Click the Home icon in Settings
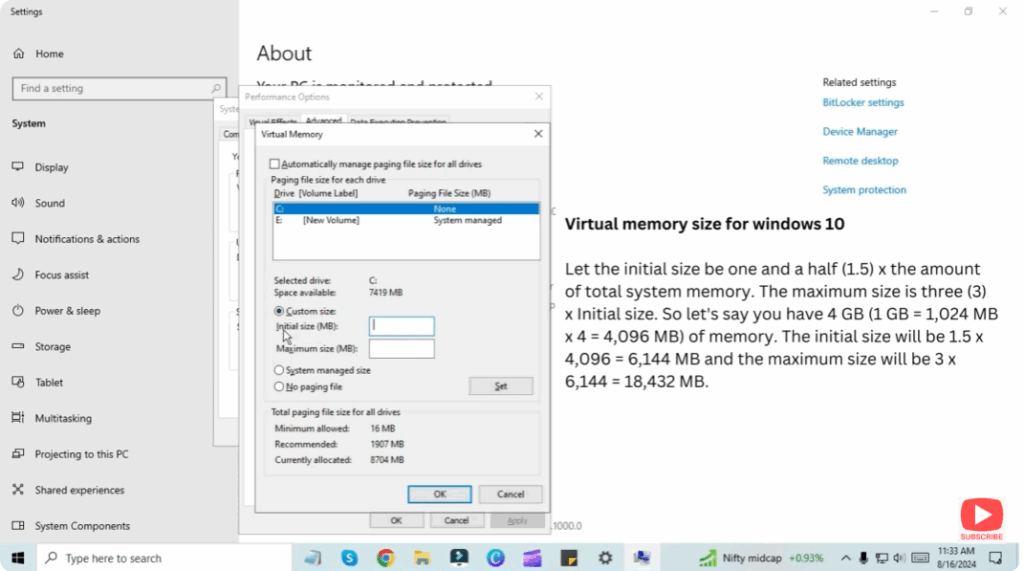 [x=17, y=54]
